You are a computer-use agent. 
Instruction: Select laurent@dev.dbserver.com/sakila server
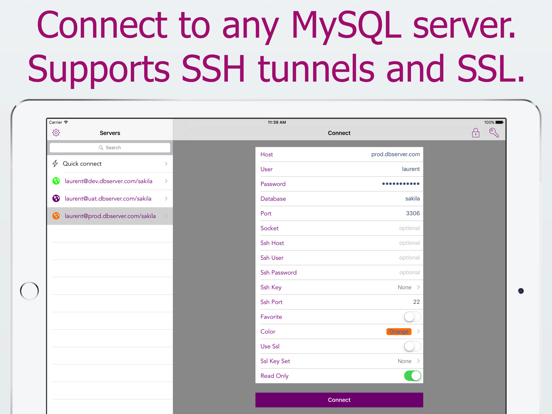click(x=110, y=181)
